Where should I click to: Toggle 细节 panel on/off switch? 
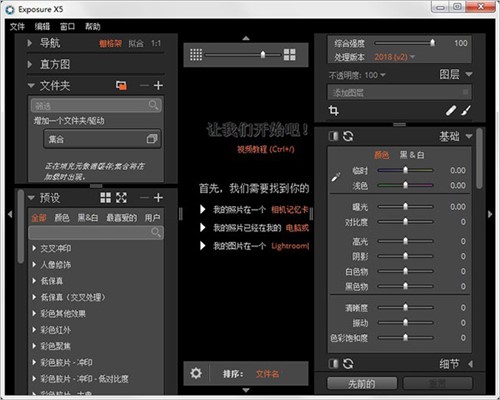334,364
